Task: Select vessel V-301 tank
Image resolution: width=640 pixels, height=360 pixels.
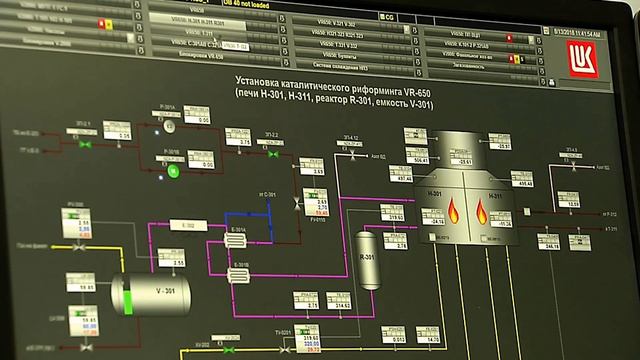Action: pyautogui.click(x=152, y=294)
